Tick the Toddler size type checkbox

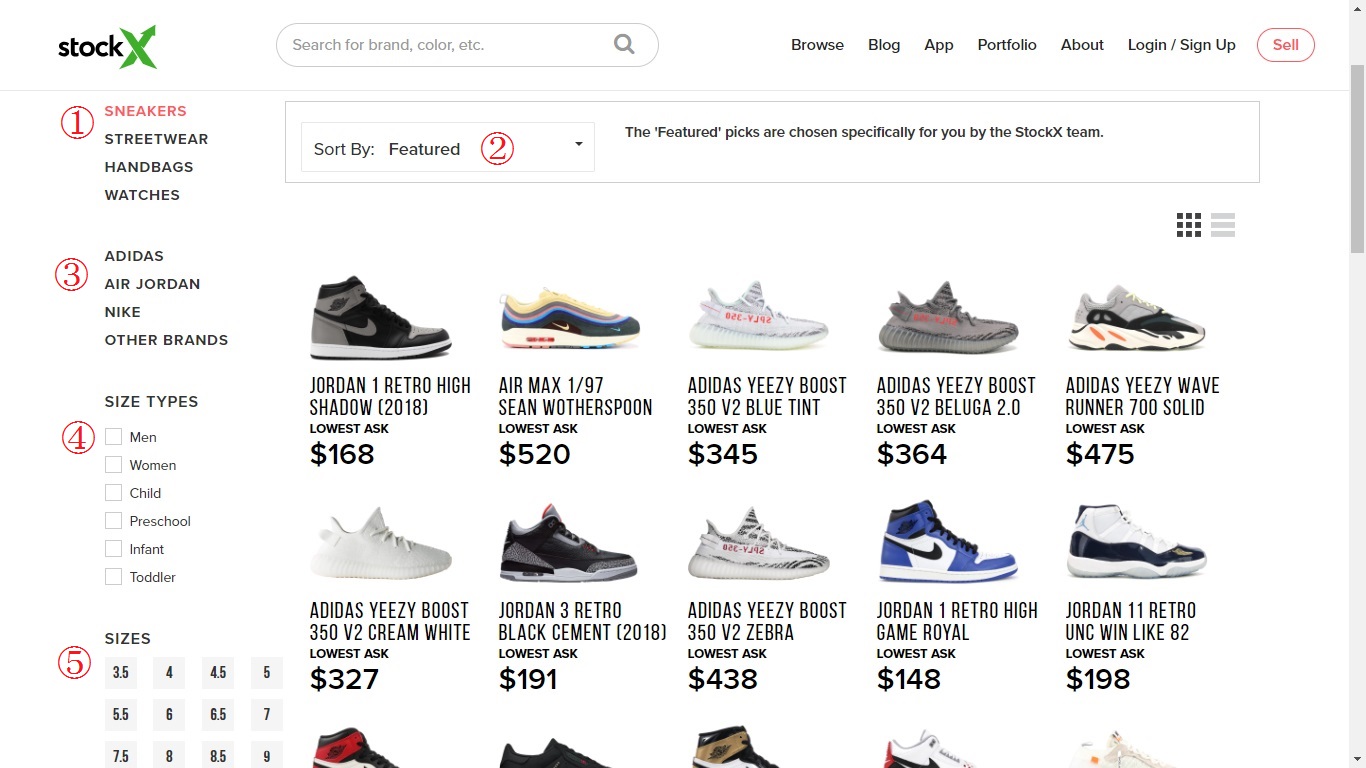114,577
